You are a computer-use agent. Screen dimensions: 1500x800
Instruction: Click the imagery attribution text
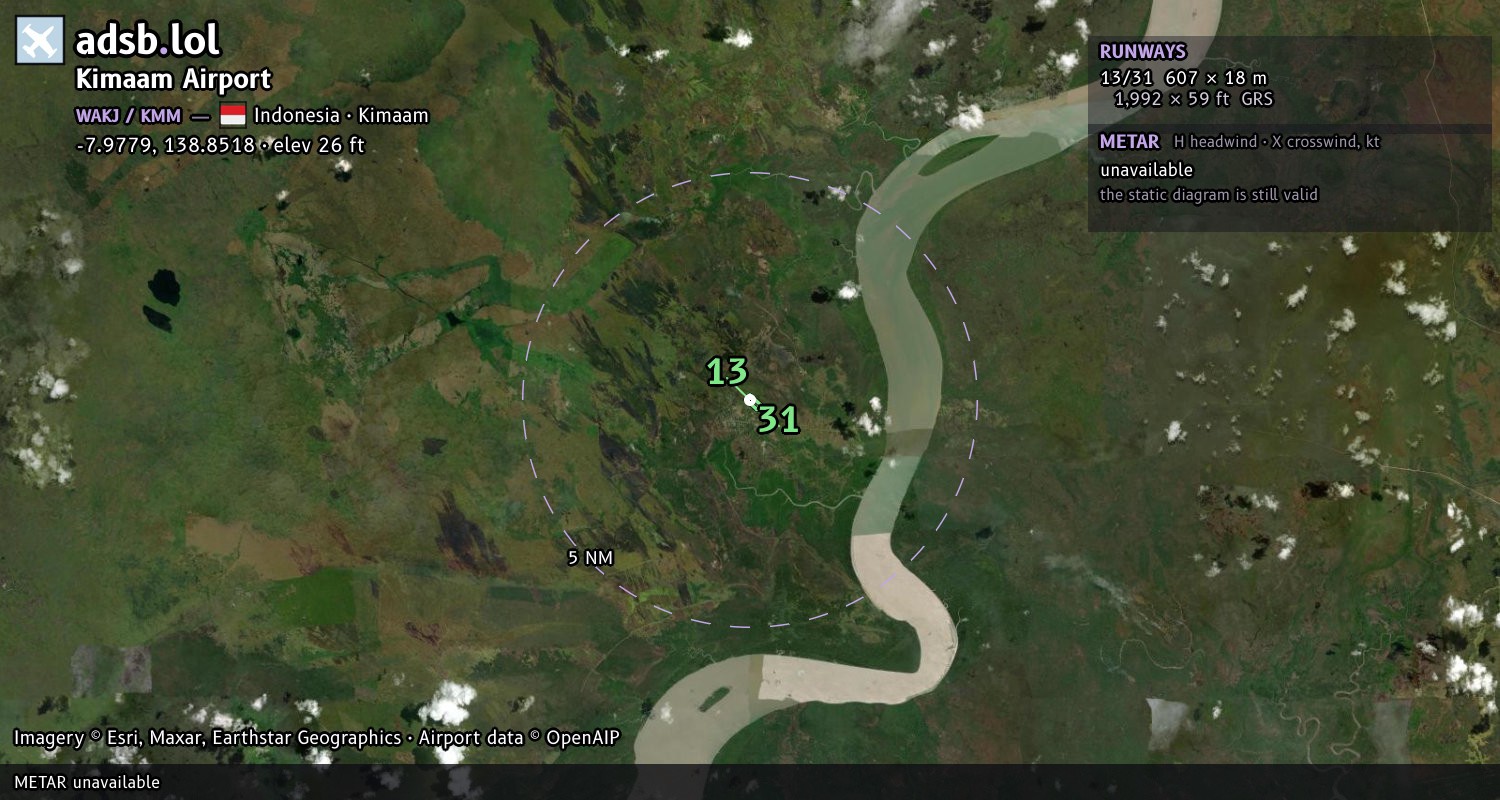click(317, 738)
